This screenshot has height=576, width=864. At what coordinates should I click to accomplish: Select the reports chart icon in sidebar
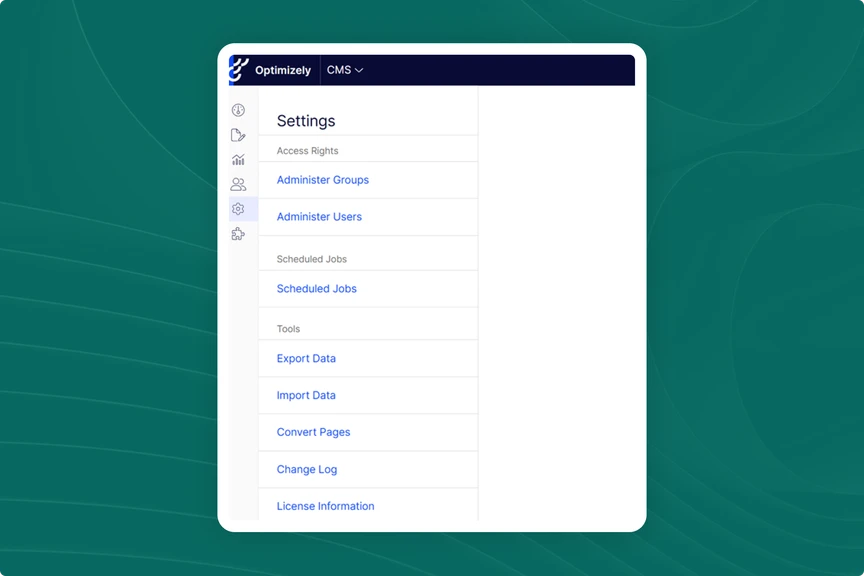pyautogui.click(x=238, y=160)
